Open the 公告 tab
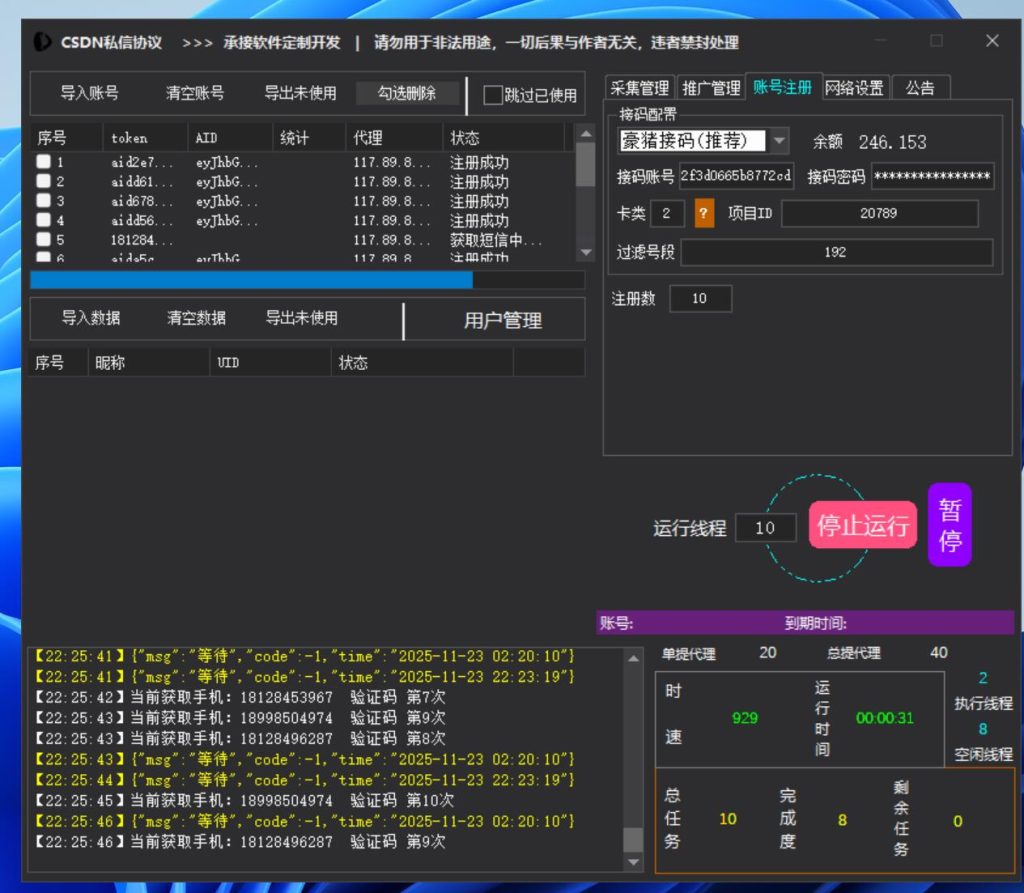This screenshot has height=893, width=1024. [x=921, y=87]
